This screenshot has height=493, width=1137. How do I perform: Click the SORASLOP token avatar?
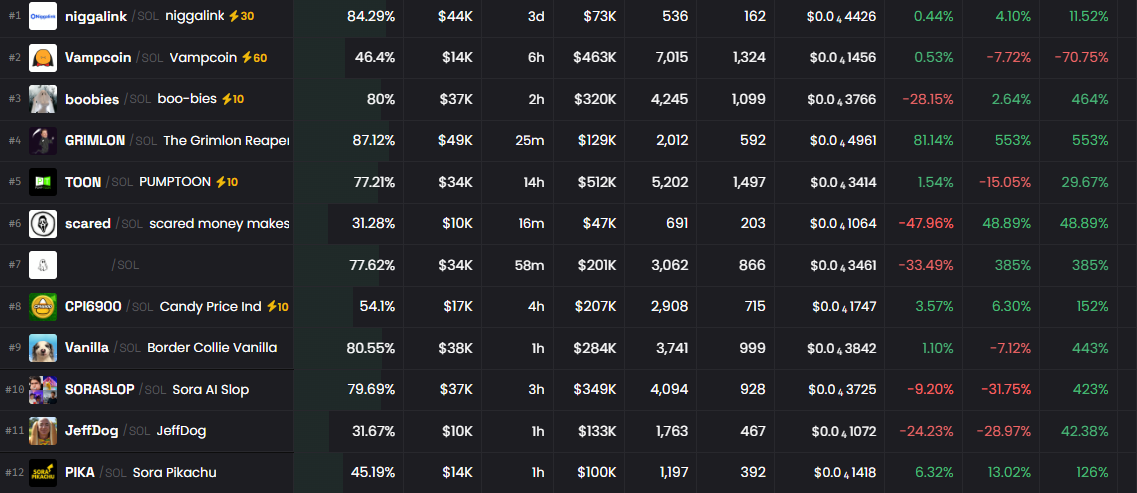point(43,389)
